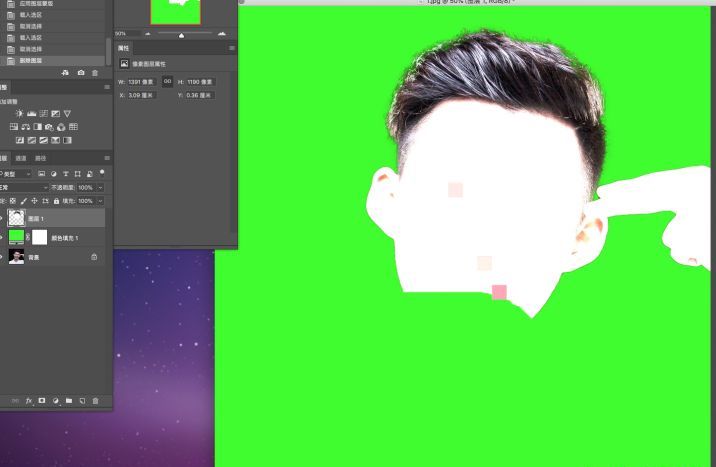Lock image pixels with brush icon
716x467 pixels.
pyautogui.click(x=24, y=201)
